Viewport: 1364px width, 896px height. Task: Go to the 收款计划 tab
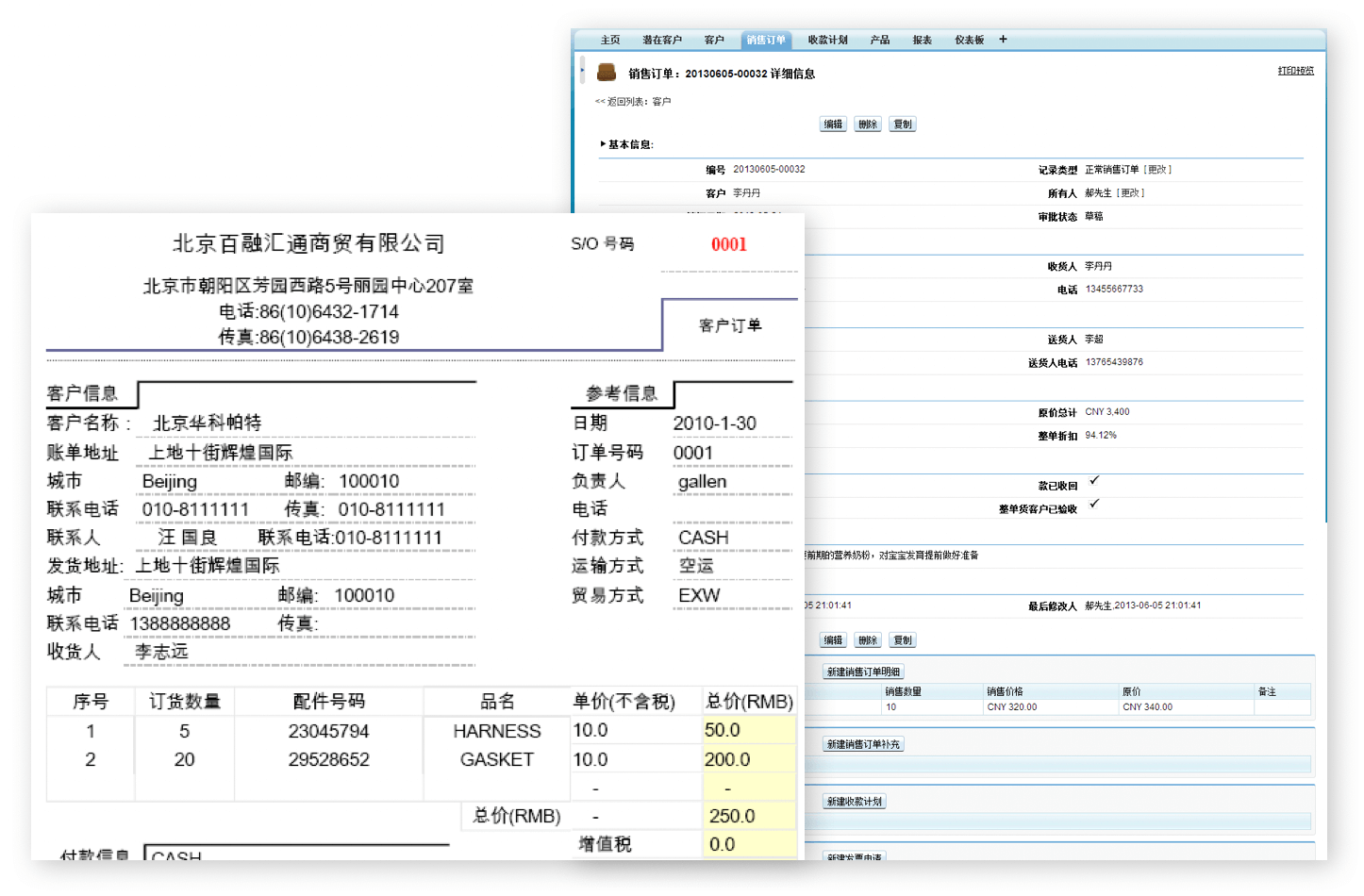coord(827,40)
